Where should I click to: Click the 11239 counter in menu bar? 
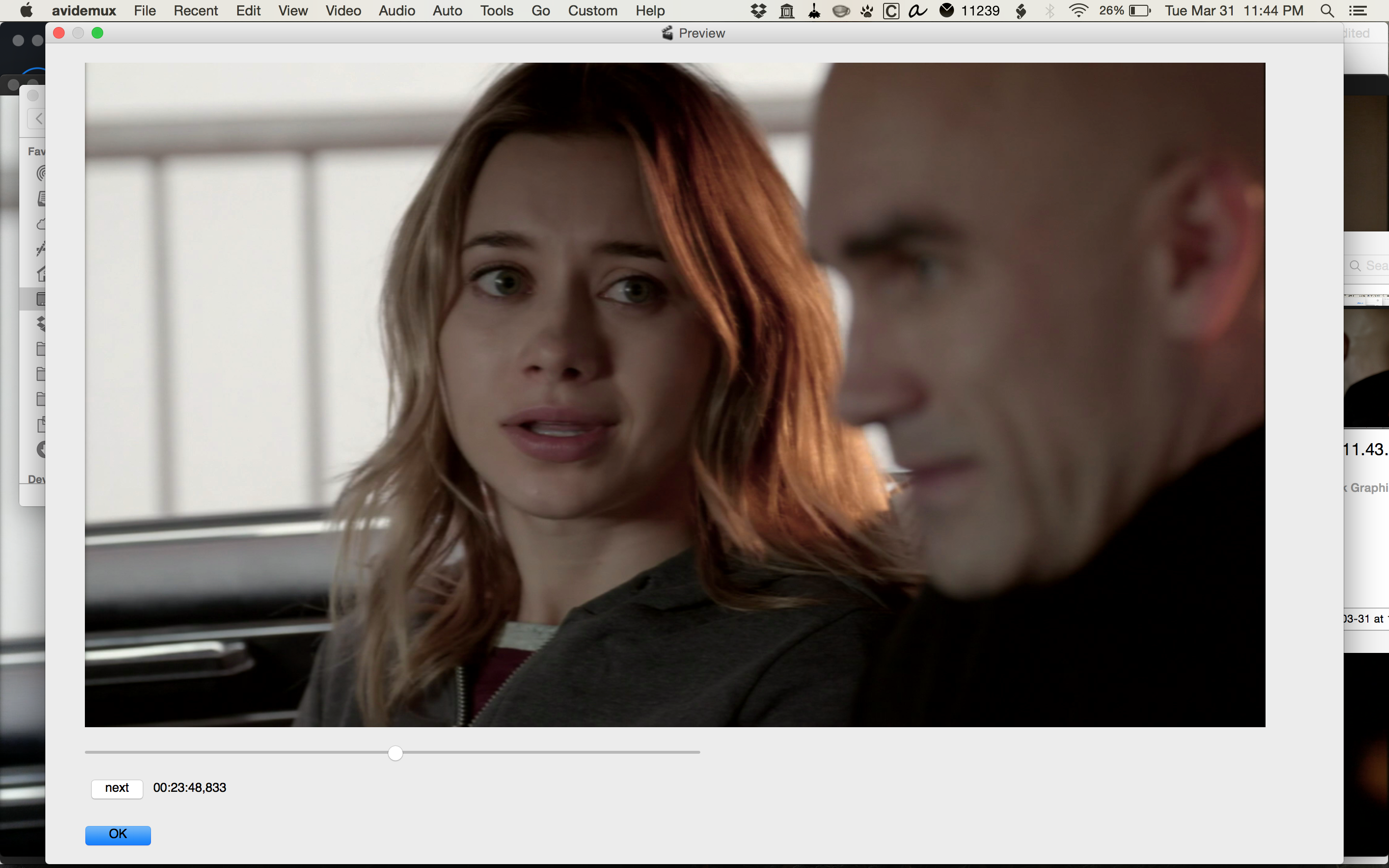(980, 10)
